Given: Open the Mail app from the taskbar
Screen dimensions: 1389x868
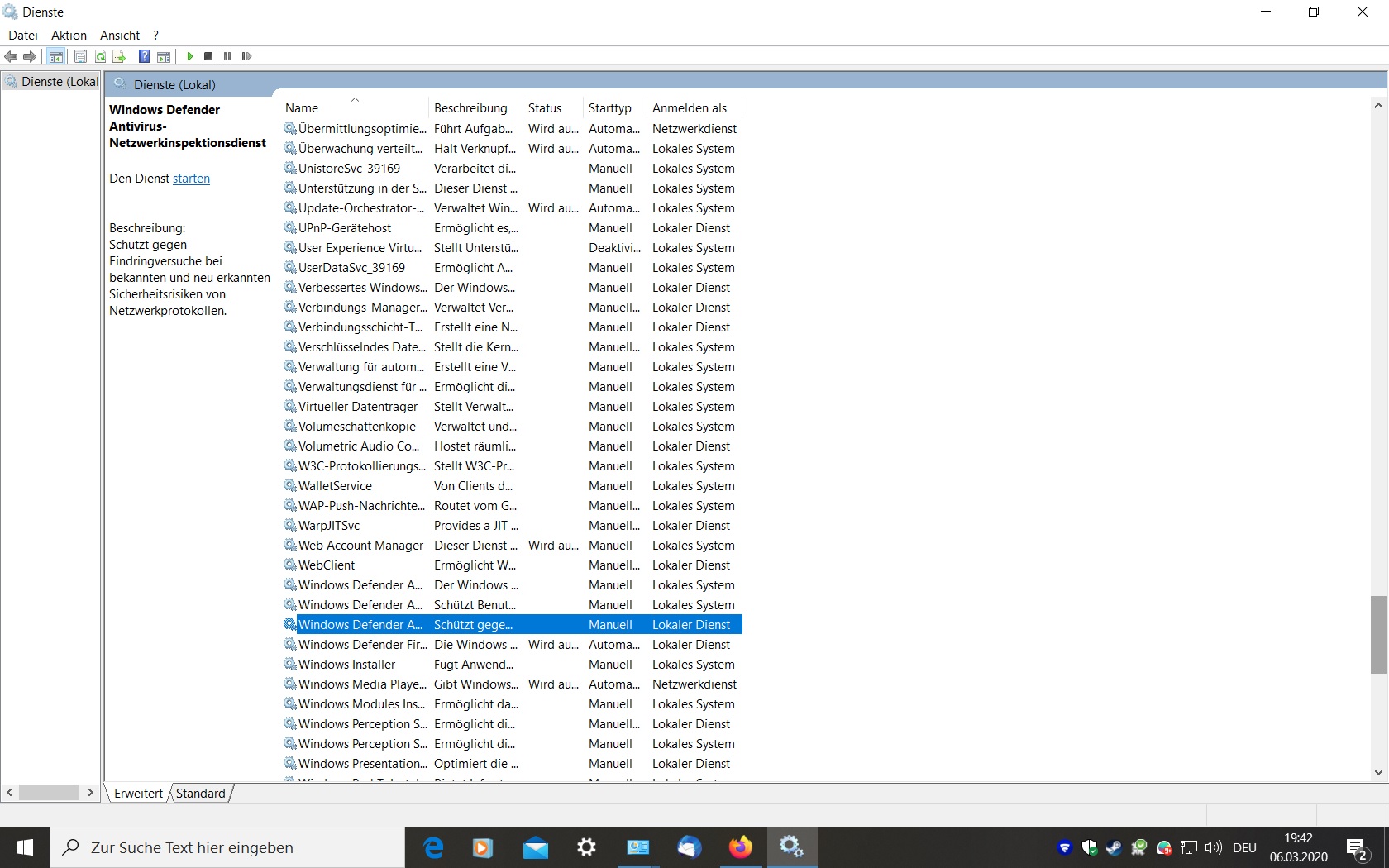Looking at the screenshot, I should (x=536, y=847).
